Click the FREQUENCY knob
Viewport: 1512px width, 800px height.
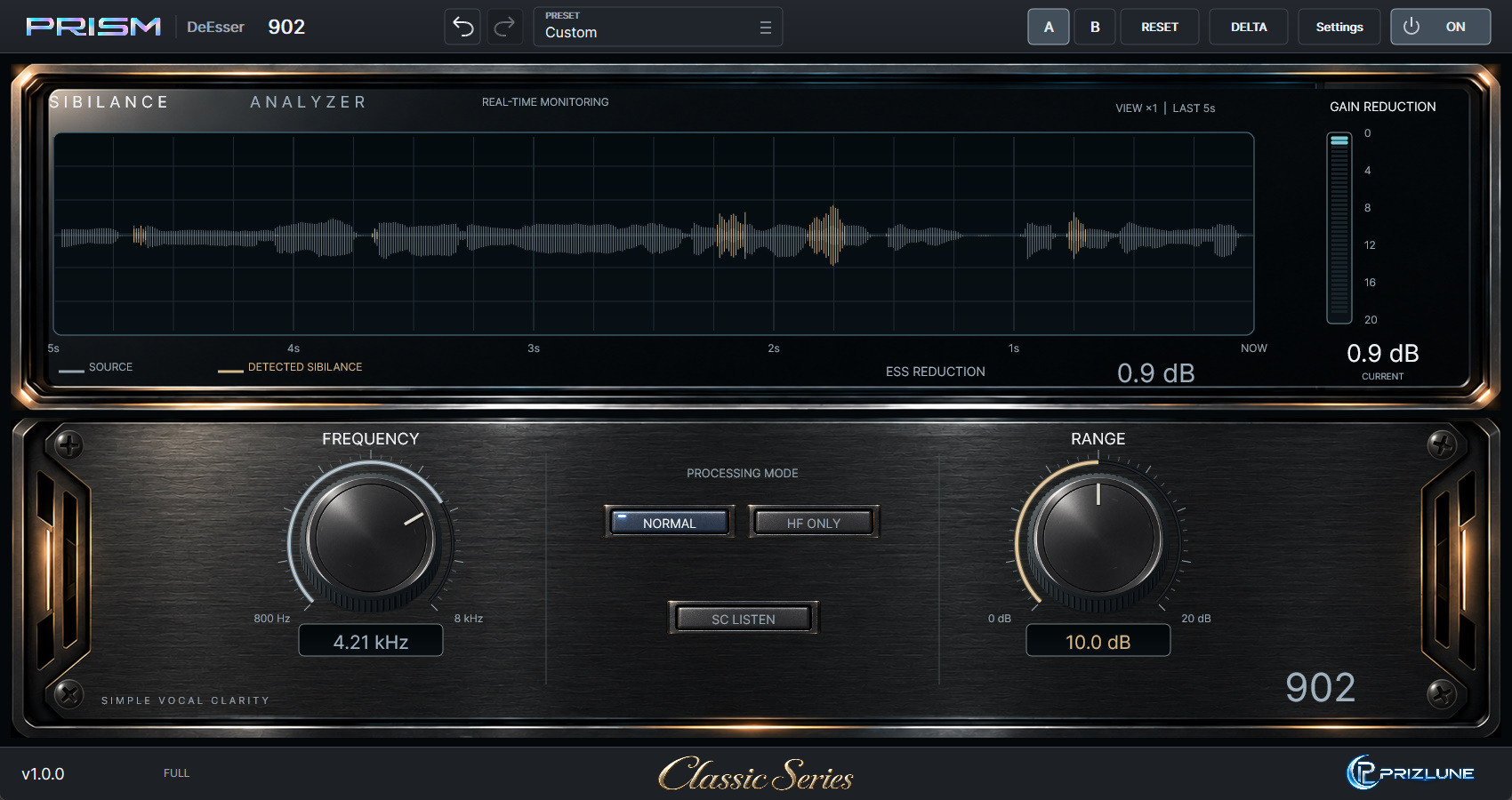(x=371, y=538)
